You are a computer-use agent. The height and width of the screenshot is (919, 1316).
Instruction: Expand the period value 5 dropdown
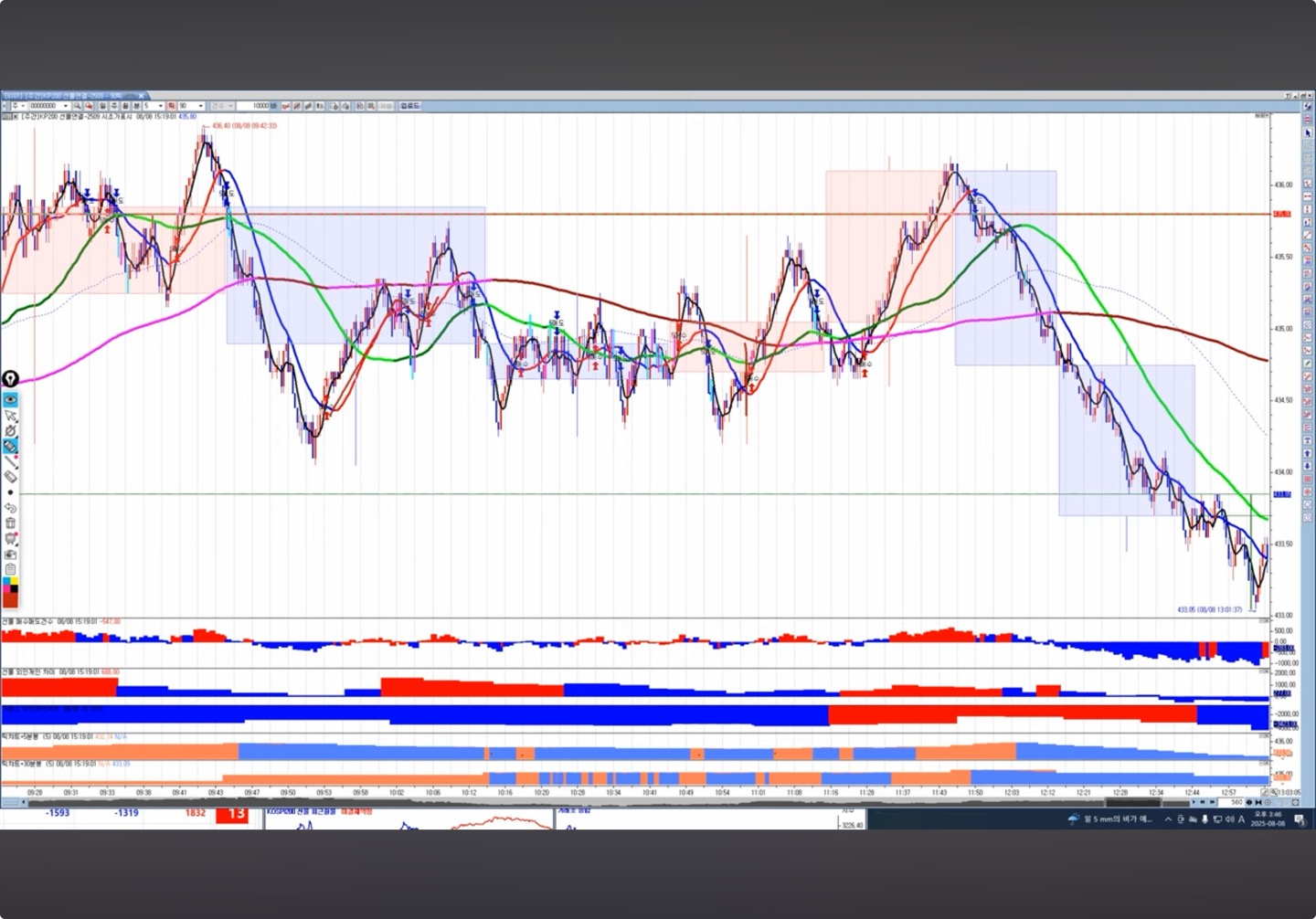click(x=161, y=106)
